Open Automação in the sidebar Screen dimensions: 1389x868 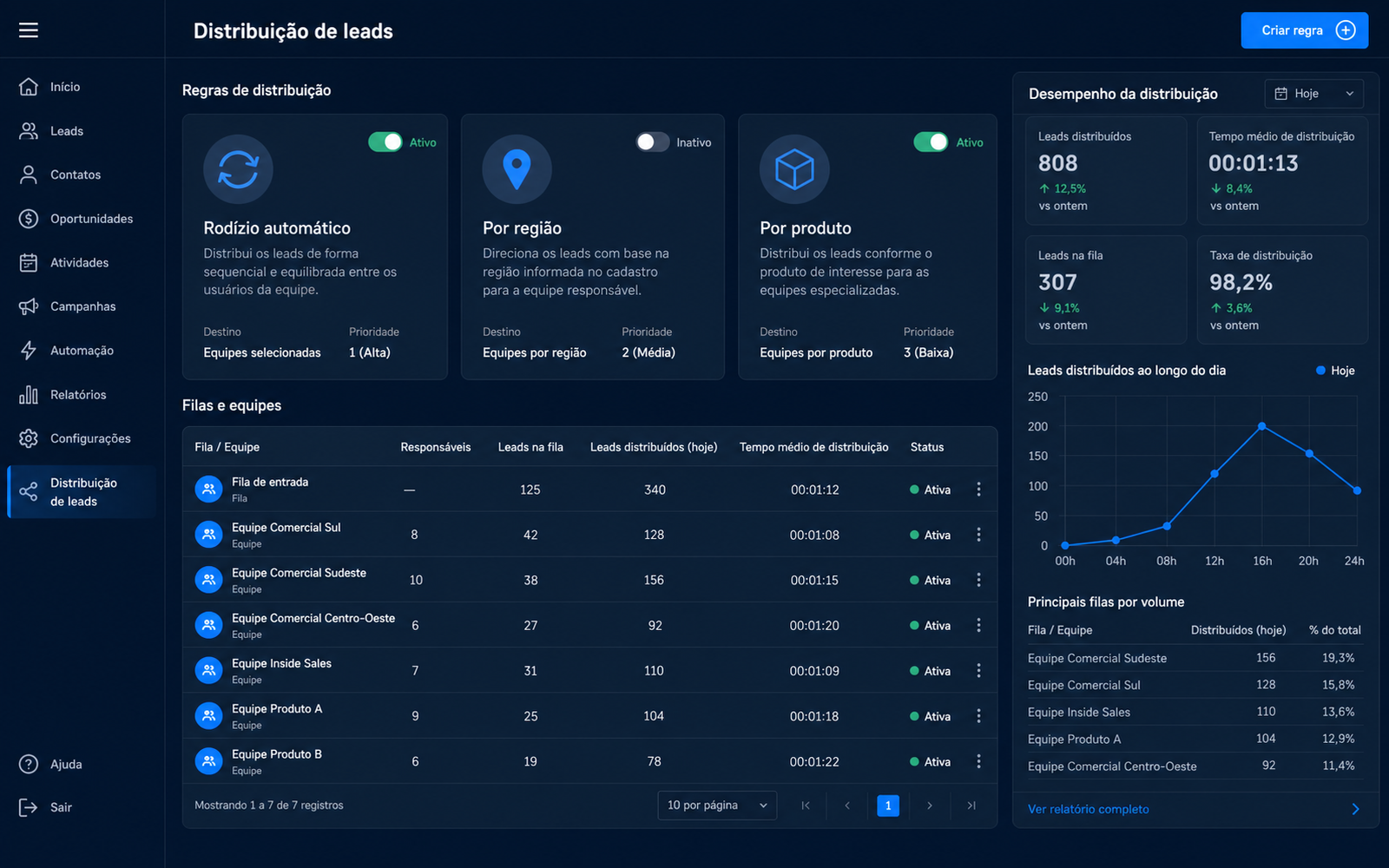pyautogui.click(x=82, y=351)
